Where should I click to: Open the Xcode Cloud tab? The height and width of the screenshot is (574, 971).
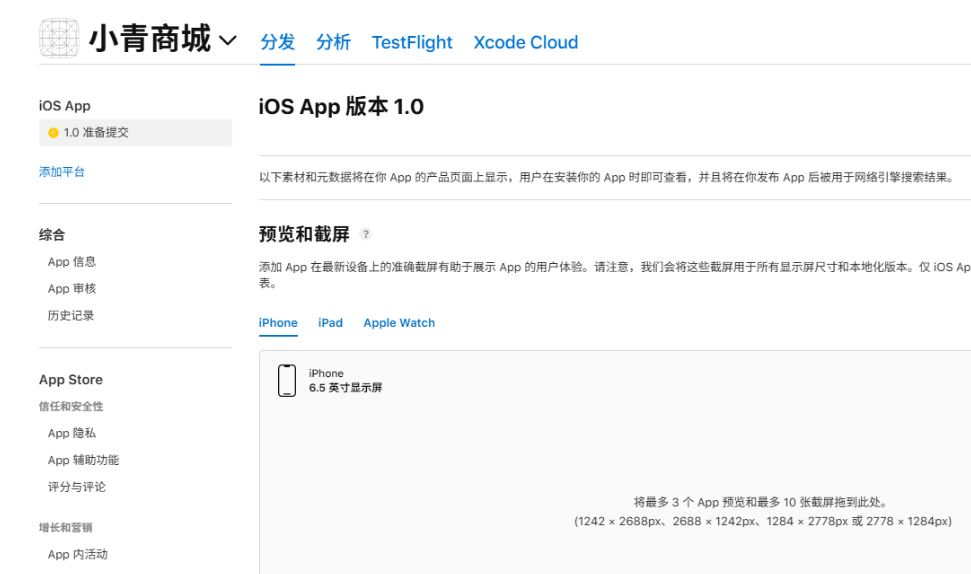(x=526, y=42)
